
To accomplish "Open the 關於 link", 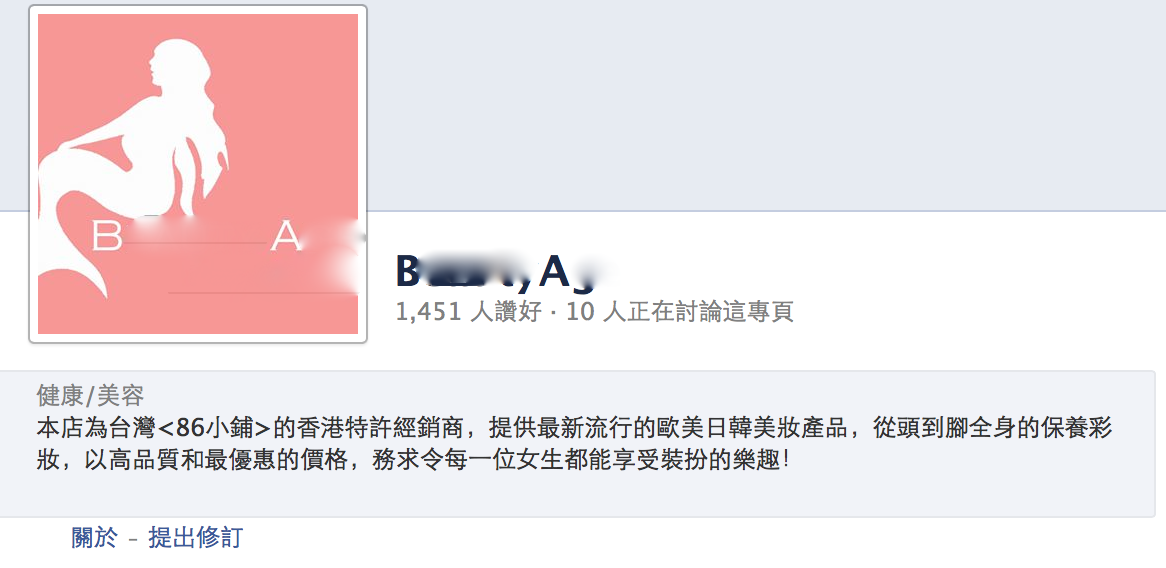I will click(x=94, y=538).
